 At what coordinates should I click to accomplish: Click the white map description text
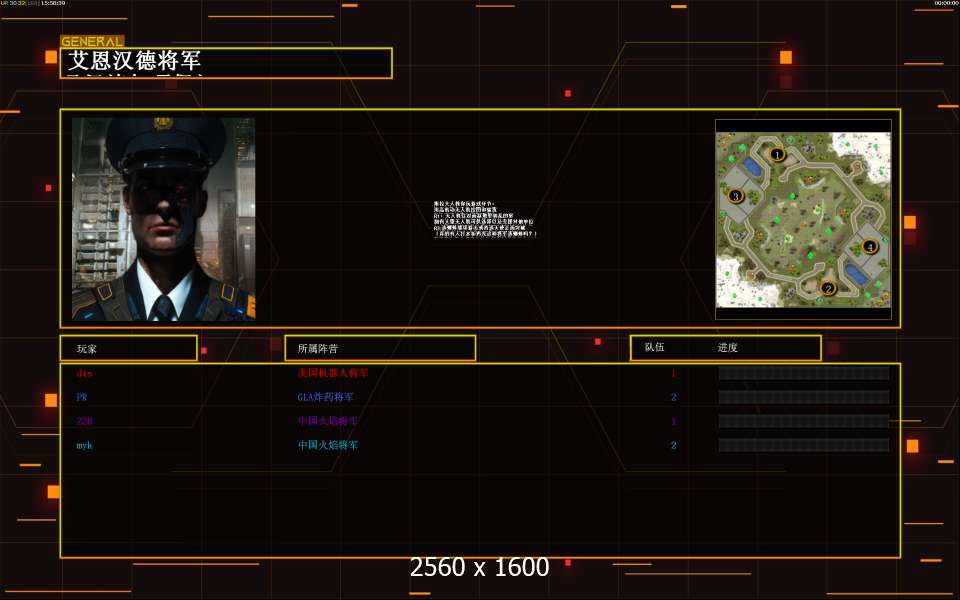pos(484,218)
